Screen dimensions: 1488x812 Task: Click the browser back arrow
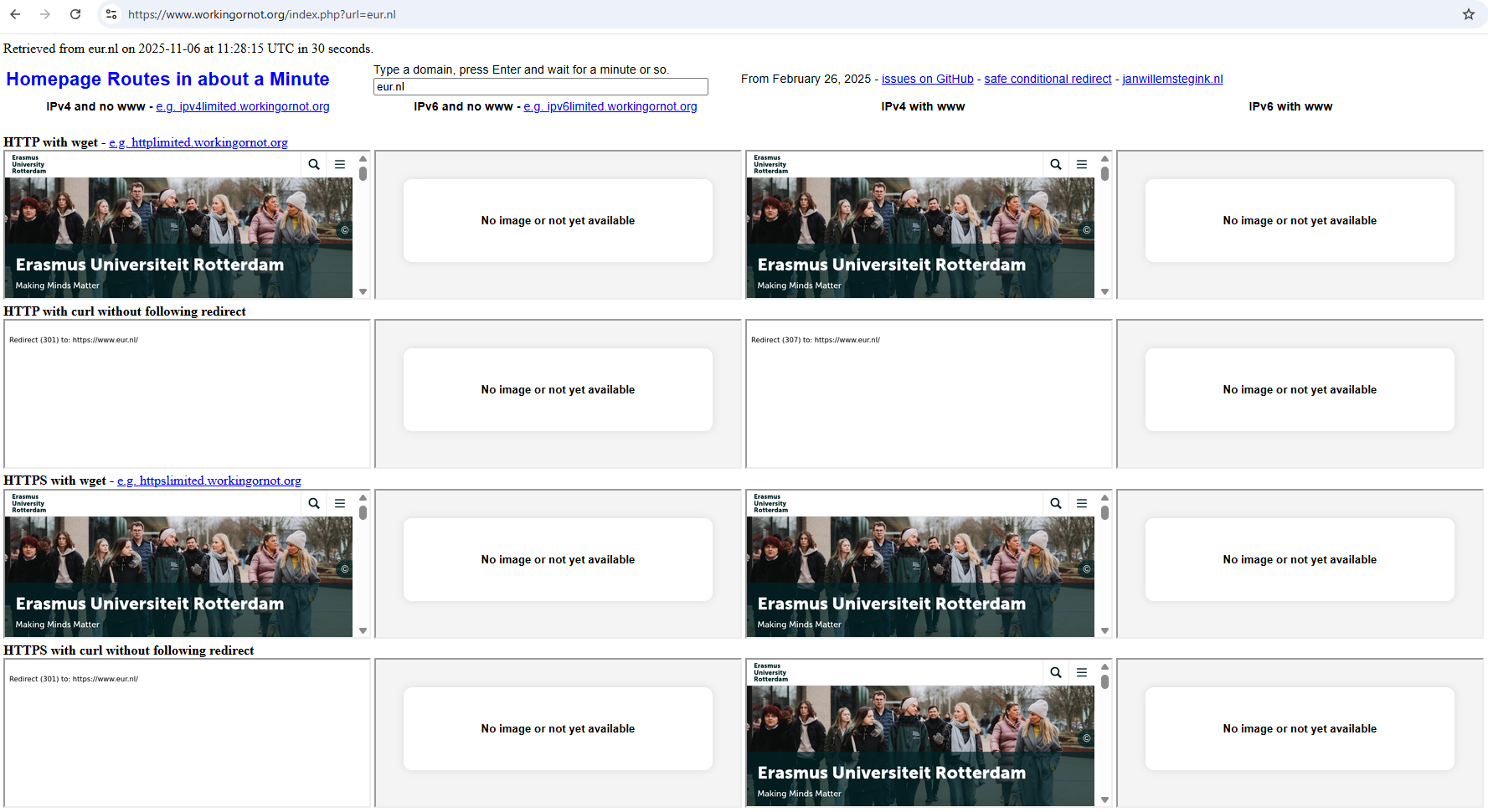pos(15,14)
